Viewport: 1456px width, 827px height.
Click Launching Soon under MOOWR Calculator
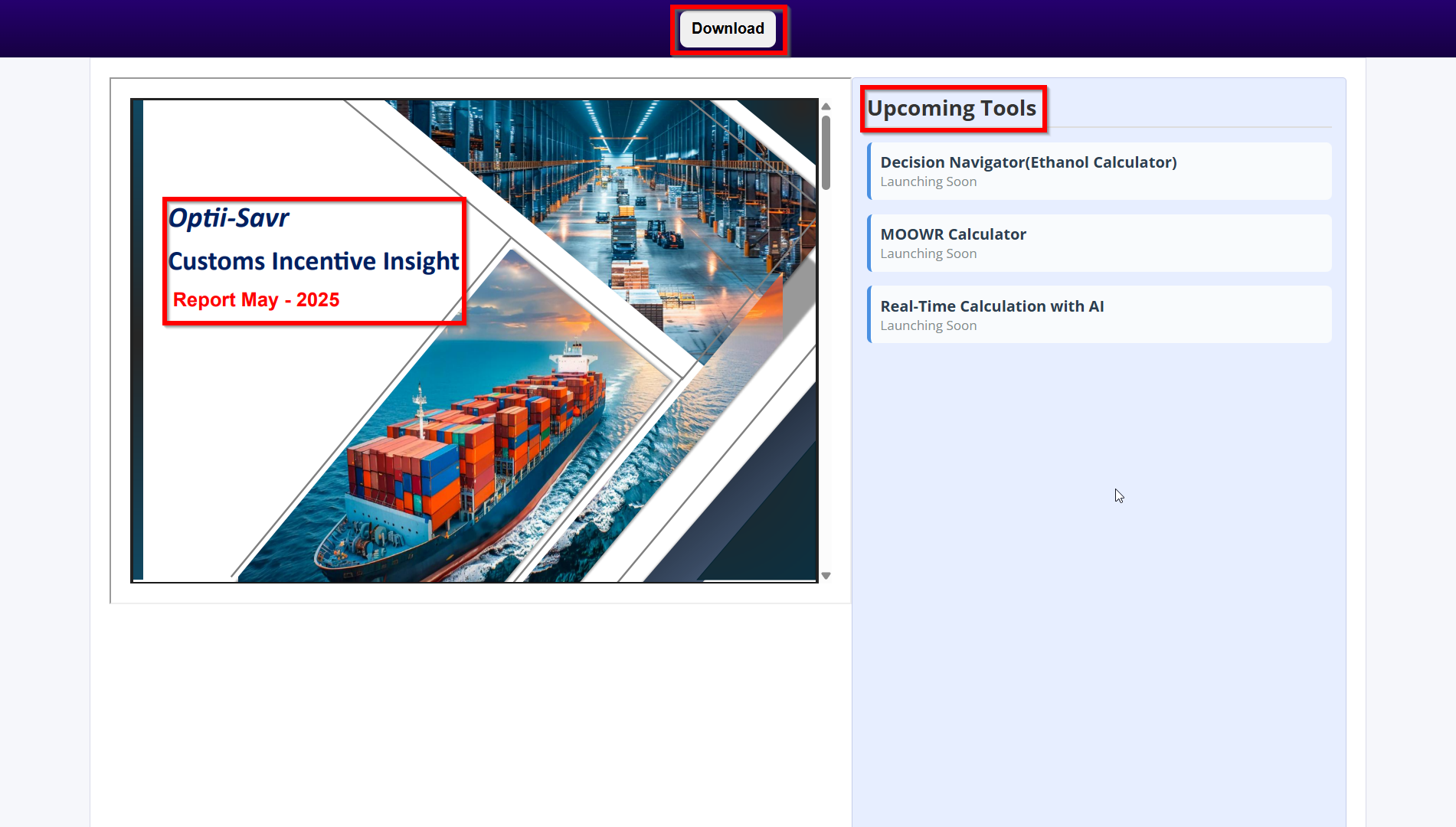coord(928,254)
